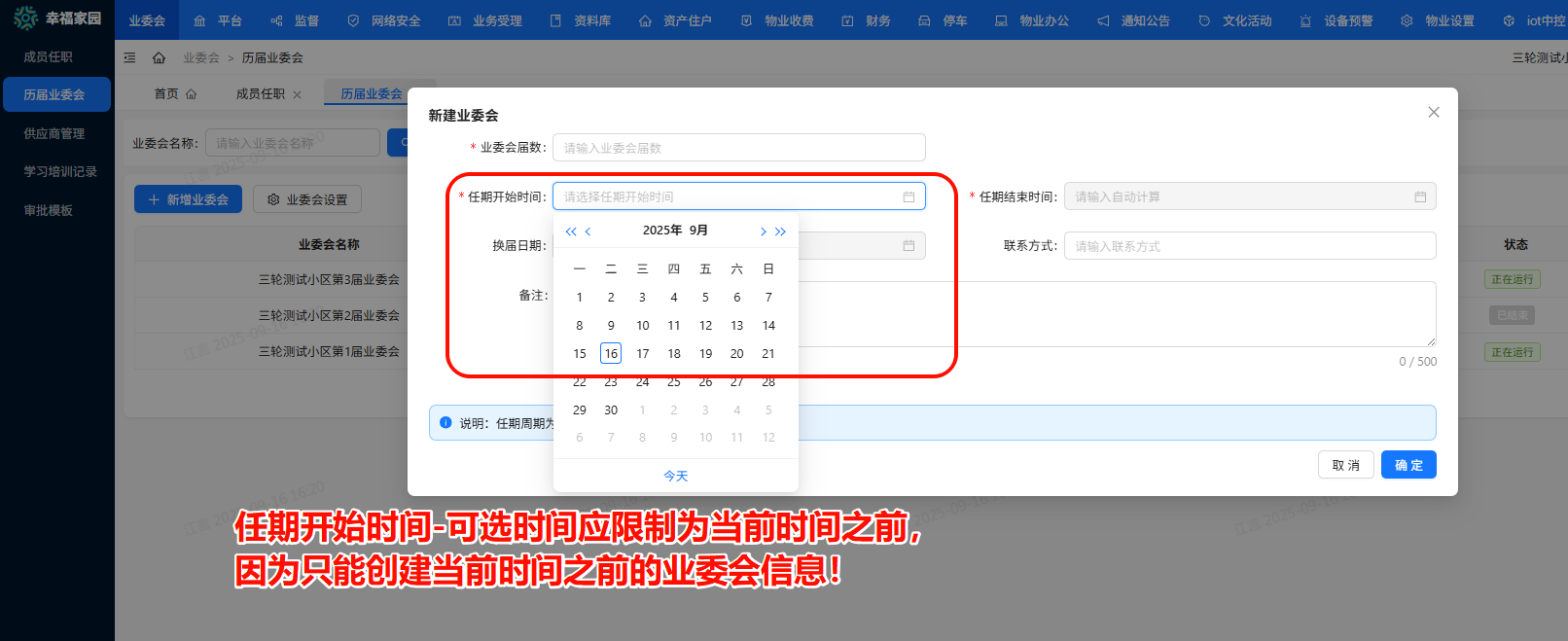Click the home breadcrumb icon
This screenshot has width=1568, height=641.
[x=159, y=57]
